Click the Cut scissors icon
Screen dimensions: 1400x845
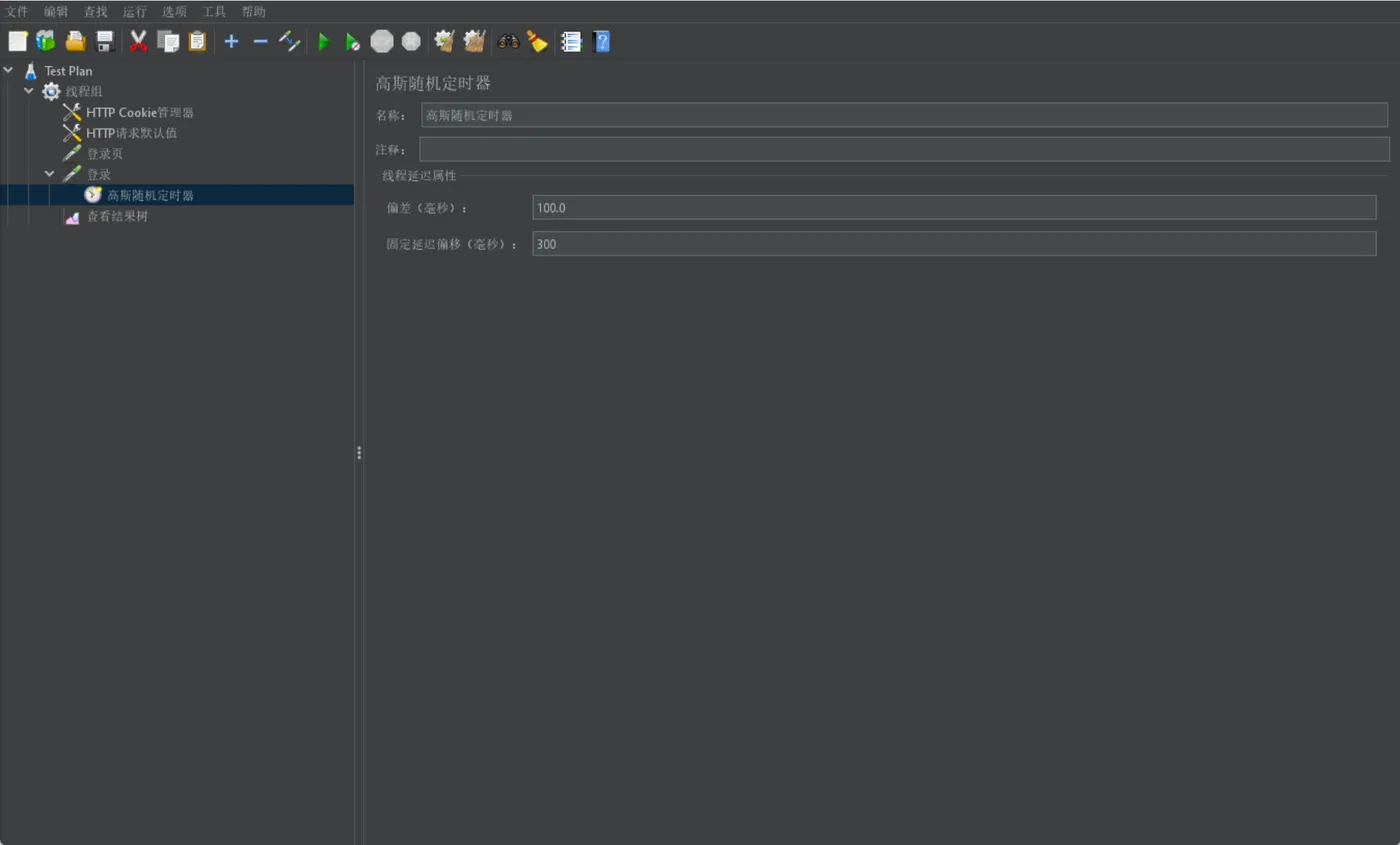(x=139, y=41)
